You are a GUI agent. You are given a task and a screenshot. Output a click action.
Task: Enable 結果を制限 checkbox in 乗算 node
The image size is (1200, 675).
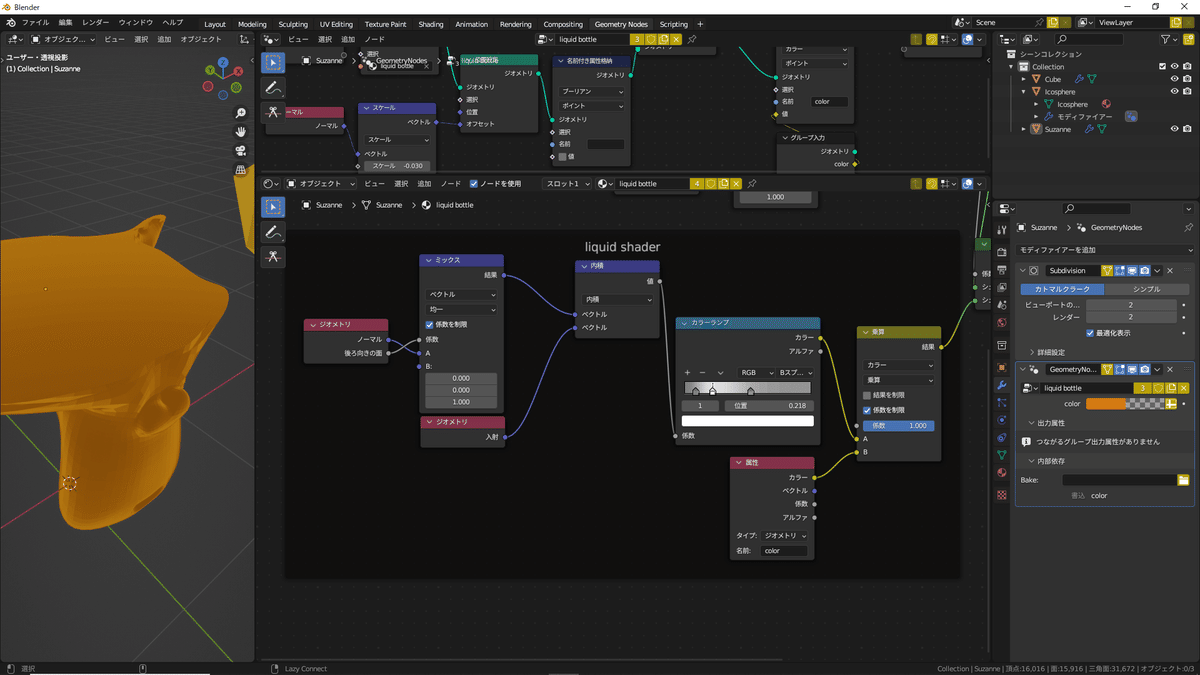867,395
